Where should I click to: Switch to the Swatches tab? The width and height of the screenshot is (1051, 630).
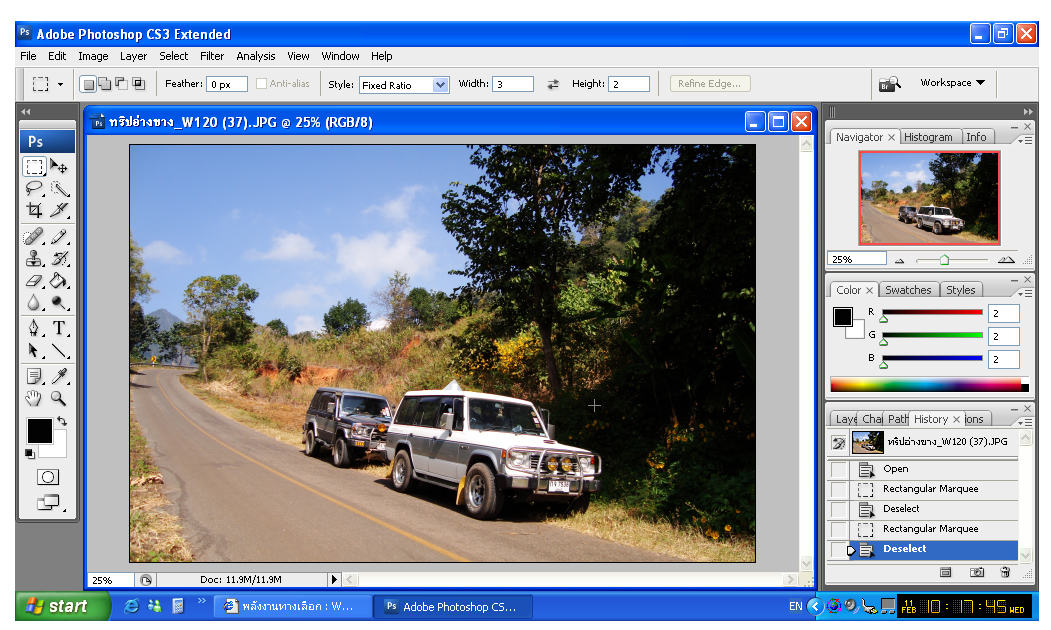pos(907,290)
